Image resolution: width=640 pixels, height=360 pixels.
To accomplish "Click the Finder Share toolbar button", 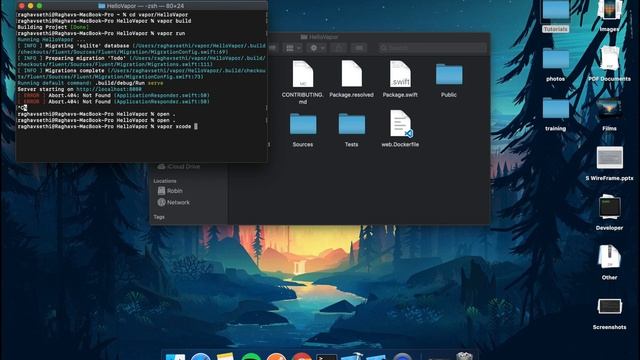I will click(x=338, y=48).
